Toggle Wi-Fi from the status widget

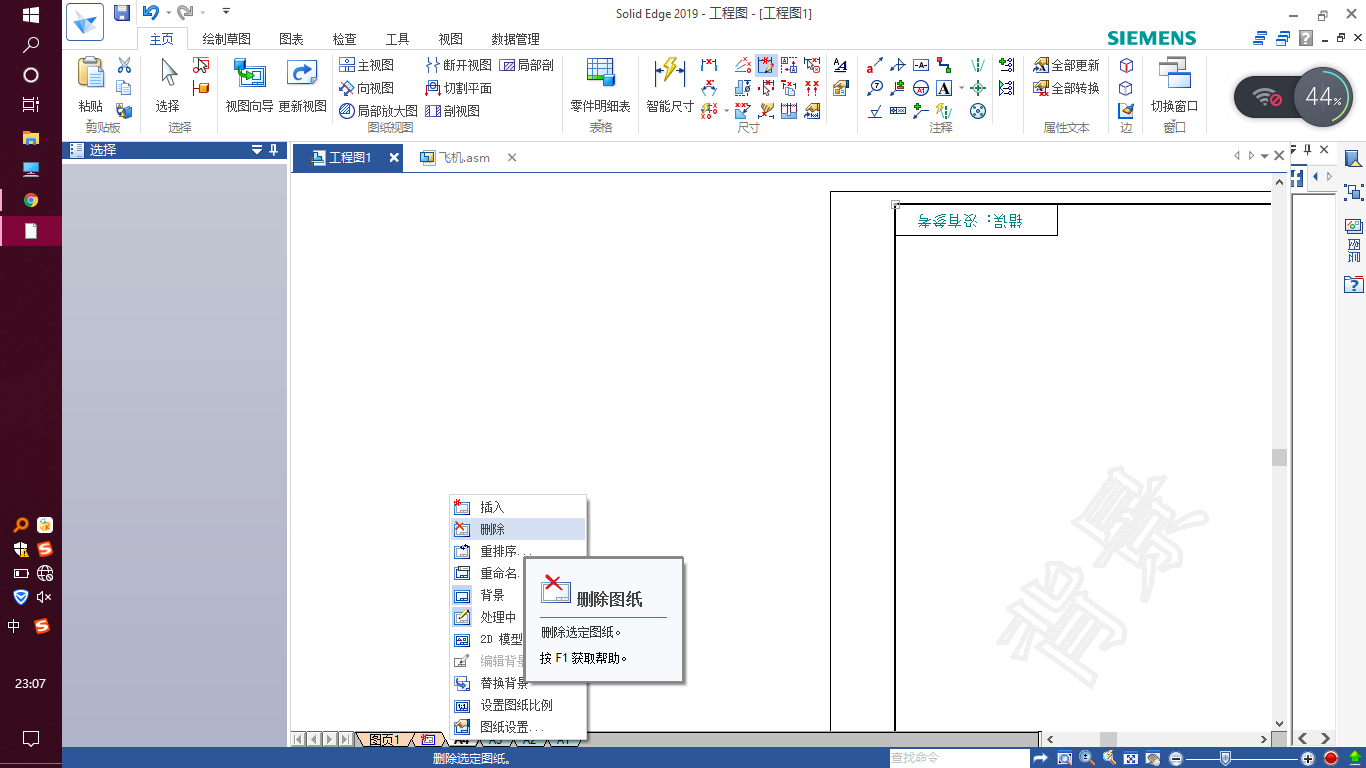1264,96
